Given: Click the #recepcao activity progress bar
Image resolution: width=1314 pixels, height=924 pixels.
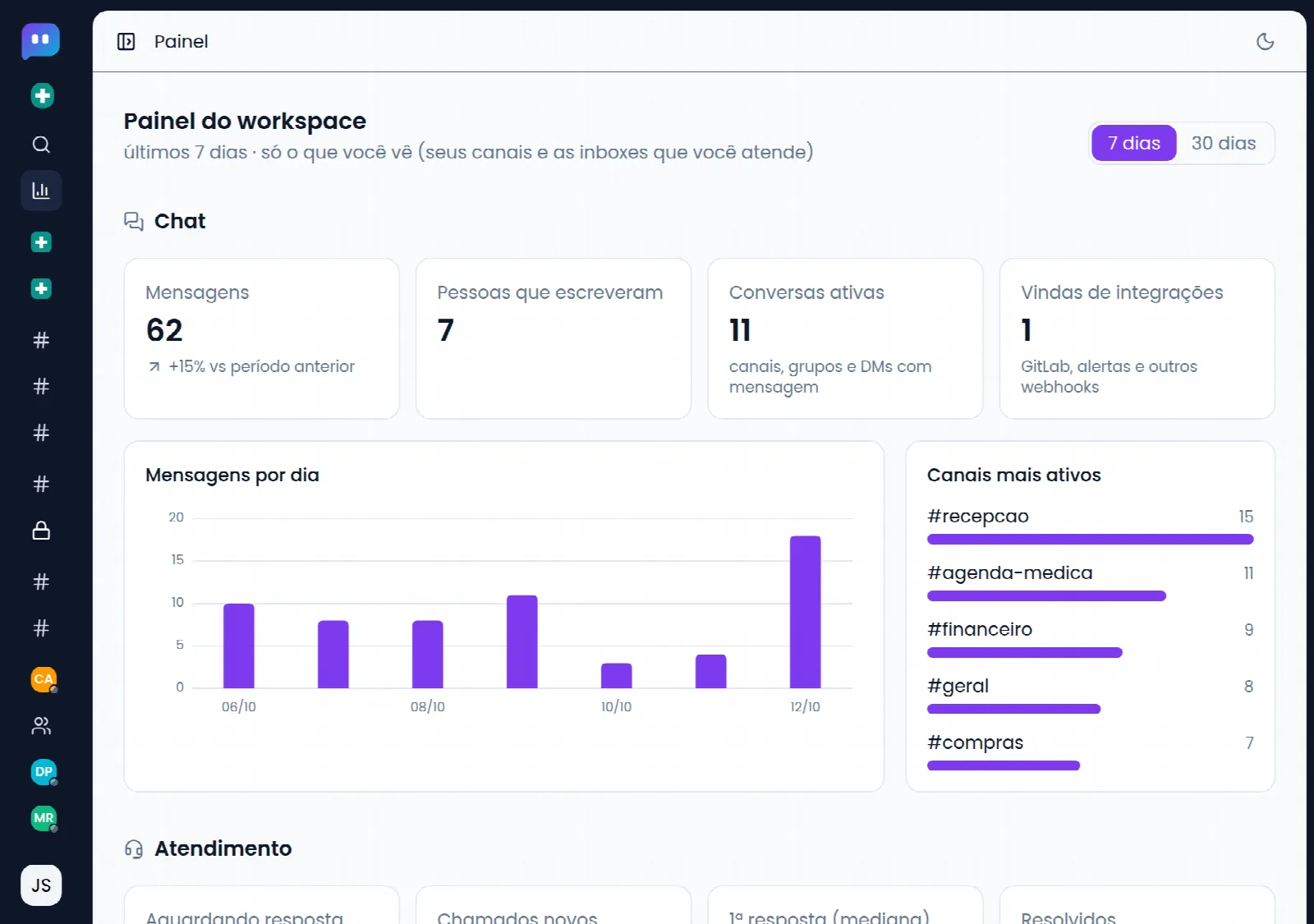Looking at the screenshot, I should point(1090,540).
